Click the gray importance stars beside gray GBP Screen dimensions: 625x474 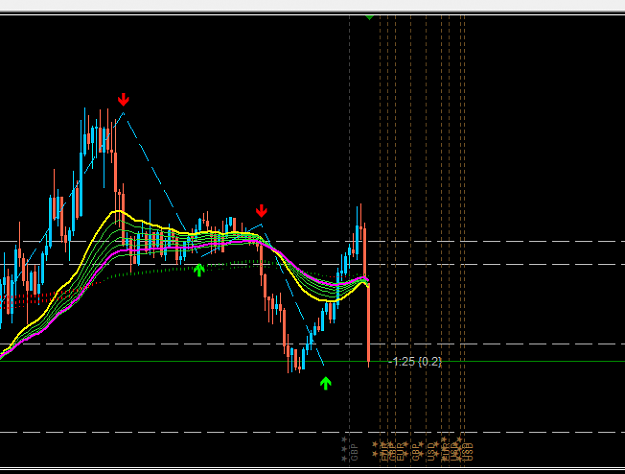[x=344, y=449]
